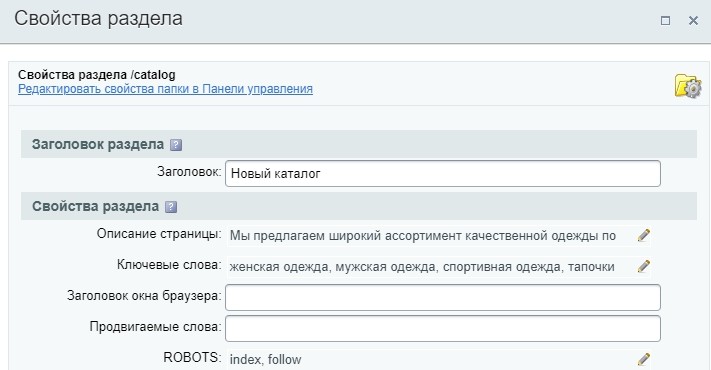This screenshot has height=370, width=711.
Task: Click the index, follow ROBOTS value
Action: (x=265, y=360)
